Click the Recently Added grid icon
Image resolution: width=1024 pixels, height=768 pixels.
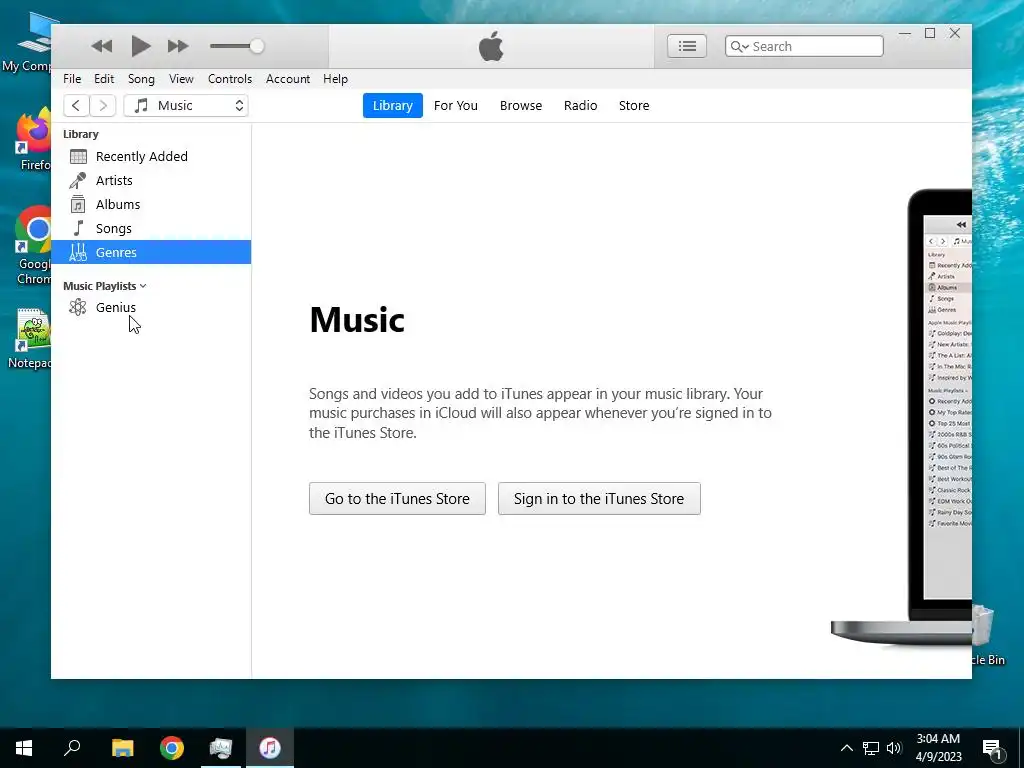(78, 157)
